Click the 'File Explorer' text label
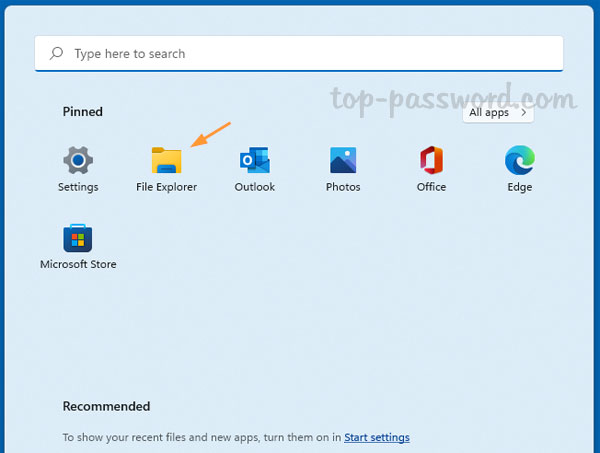Image resolution: width=600 pixels, height=453 pixels. 166,187
